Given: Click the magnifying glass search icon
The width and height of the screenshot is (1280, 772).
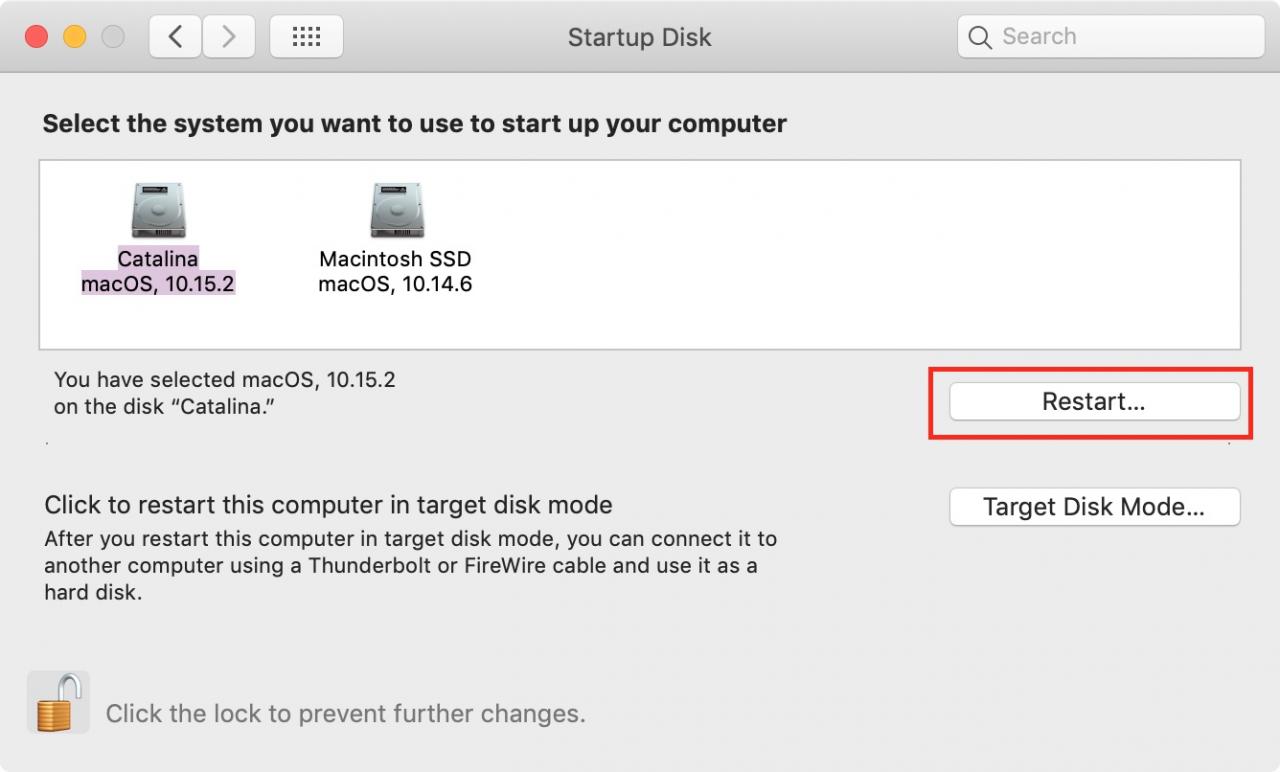Looking at the screenshot, I should 982,38.
